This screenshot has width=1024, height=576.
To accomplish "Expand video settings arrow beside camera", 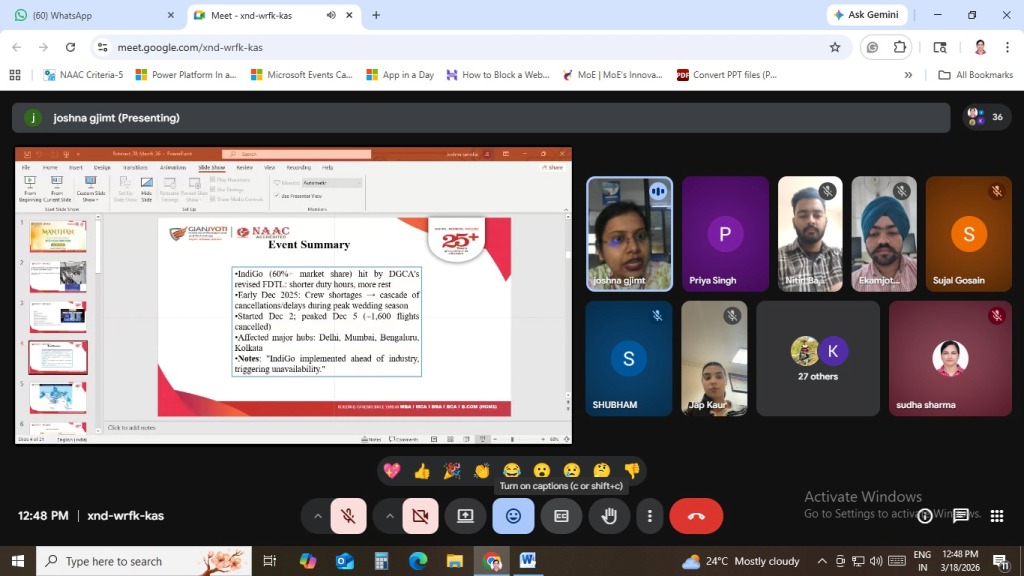I will click(390, 516).
